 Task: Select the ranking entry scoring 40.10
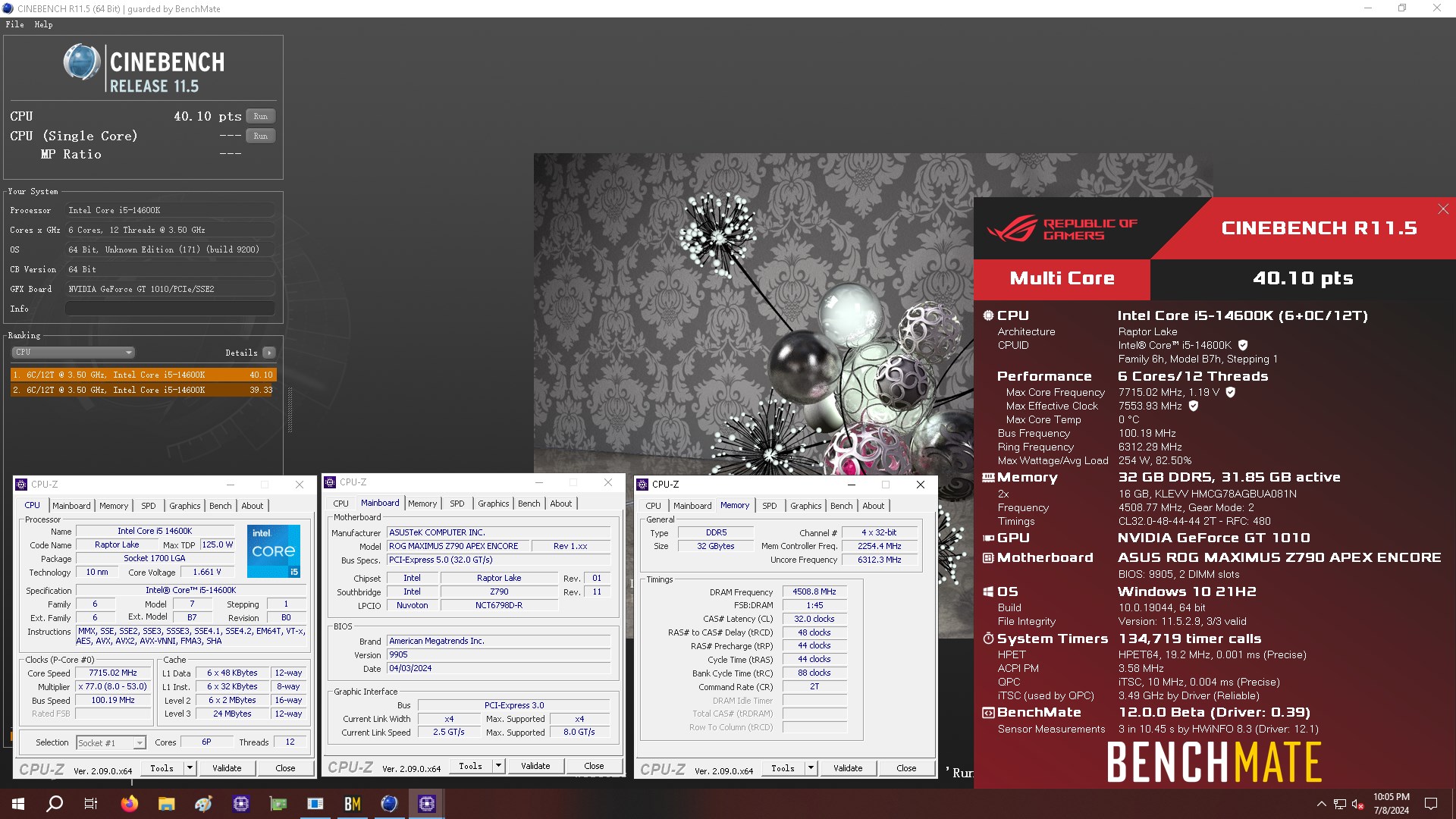point(143,375)
